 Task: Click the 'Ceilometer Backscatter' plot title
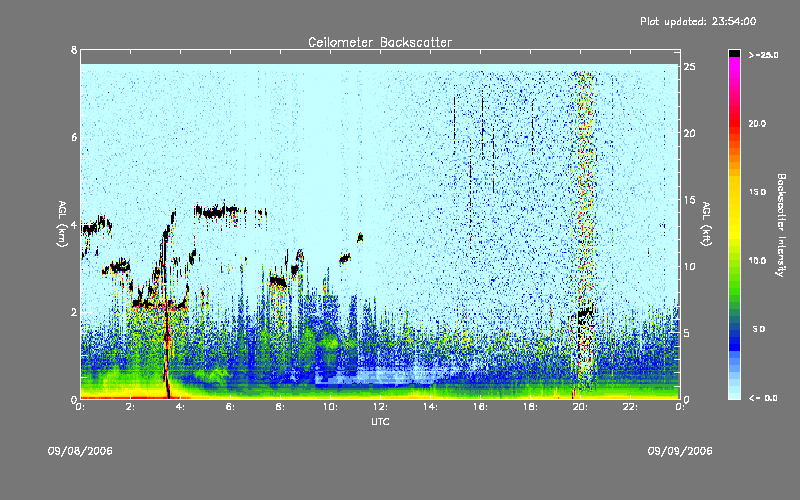pos(380,42)
